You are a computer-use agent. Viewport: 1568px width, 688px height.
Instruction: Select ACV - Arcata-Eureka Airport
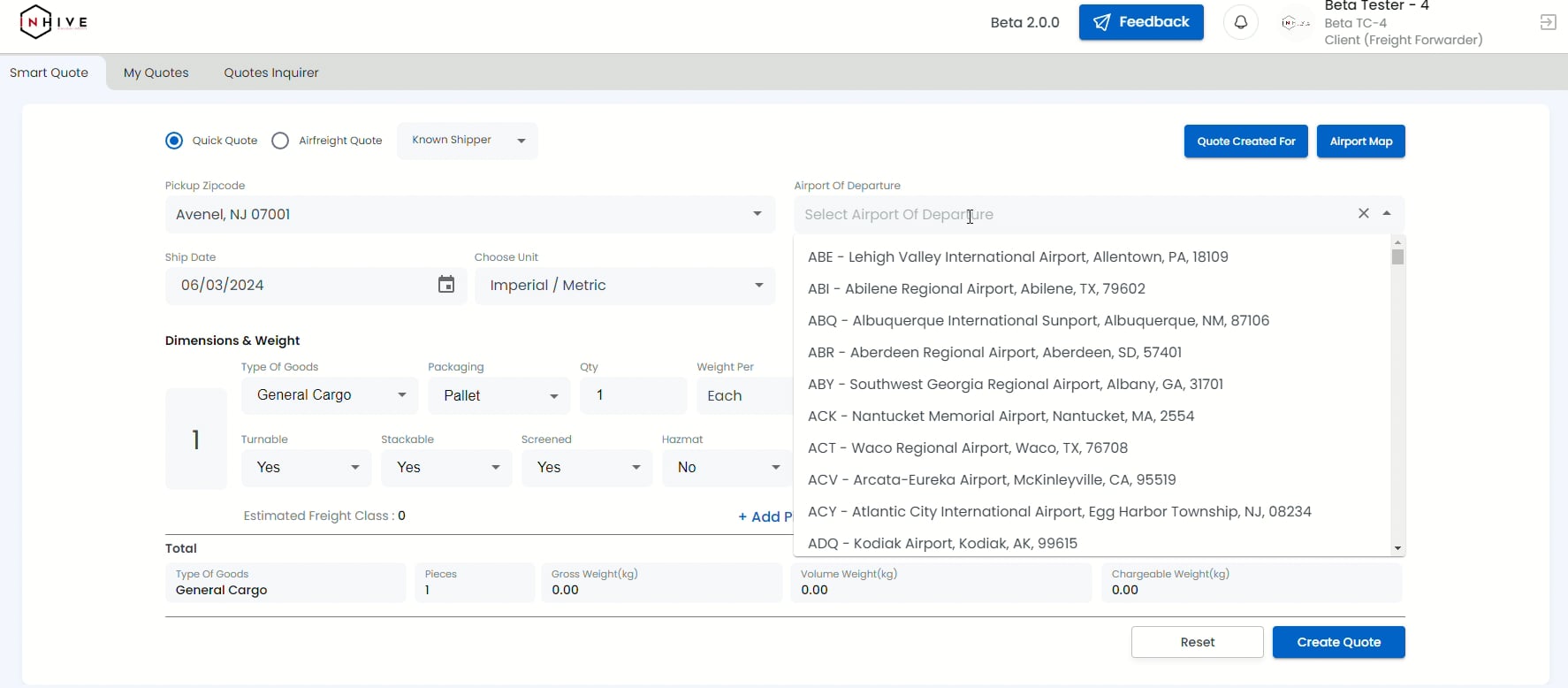[x=1092, y=479]
